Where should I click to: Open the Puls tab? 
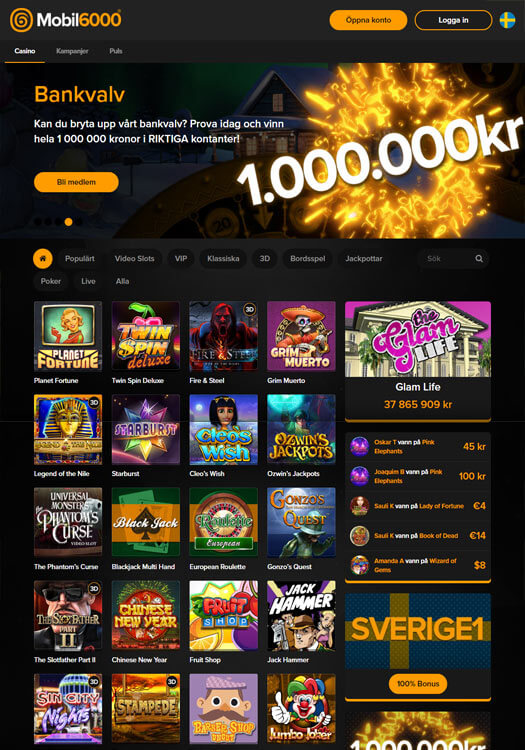point(116,51)
